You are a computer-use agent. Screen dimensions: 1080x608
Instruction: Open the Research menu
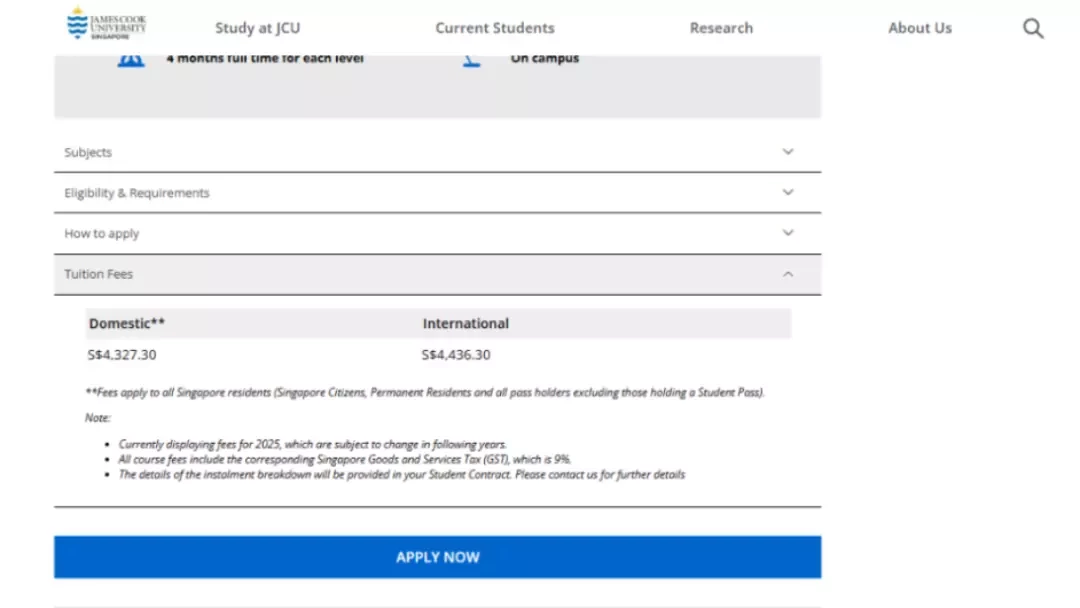pos(721,28)
